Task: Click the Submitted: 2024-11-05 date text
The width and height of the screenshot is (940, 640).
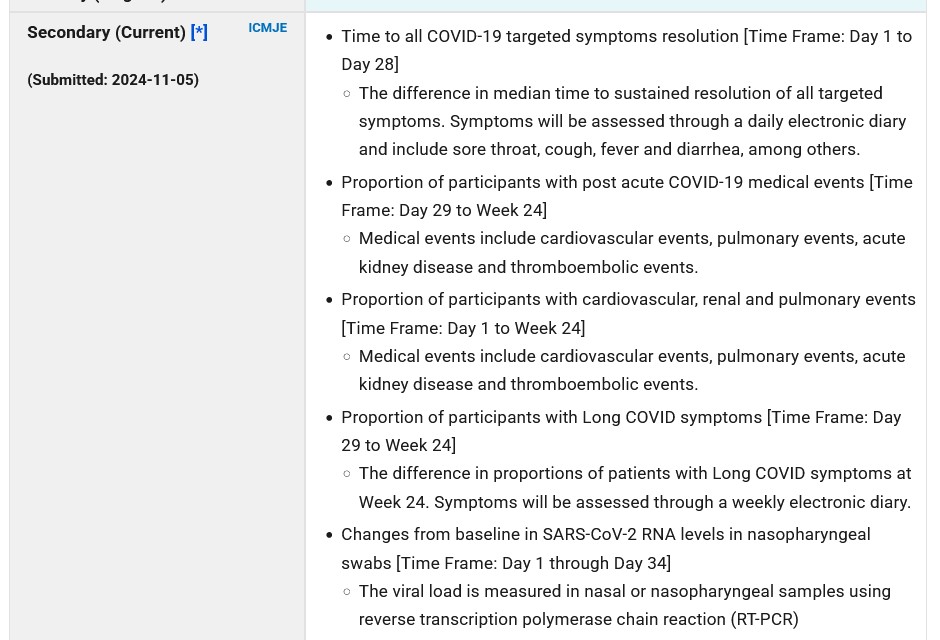Action: pyautogui.click(x=112, y=80)
